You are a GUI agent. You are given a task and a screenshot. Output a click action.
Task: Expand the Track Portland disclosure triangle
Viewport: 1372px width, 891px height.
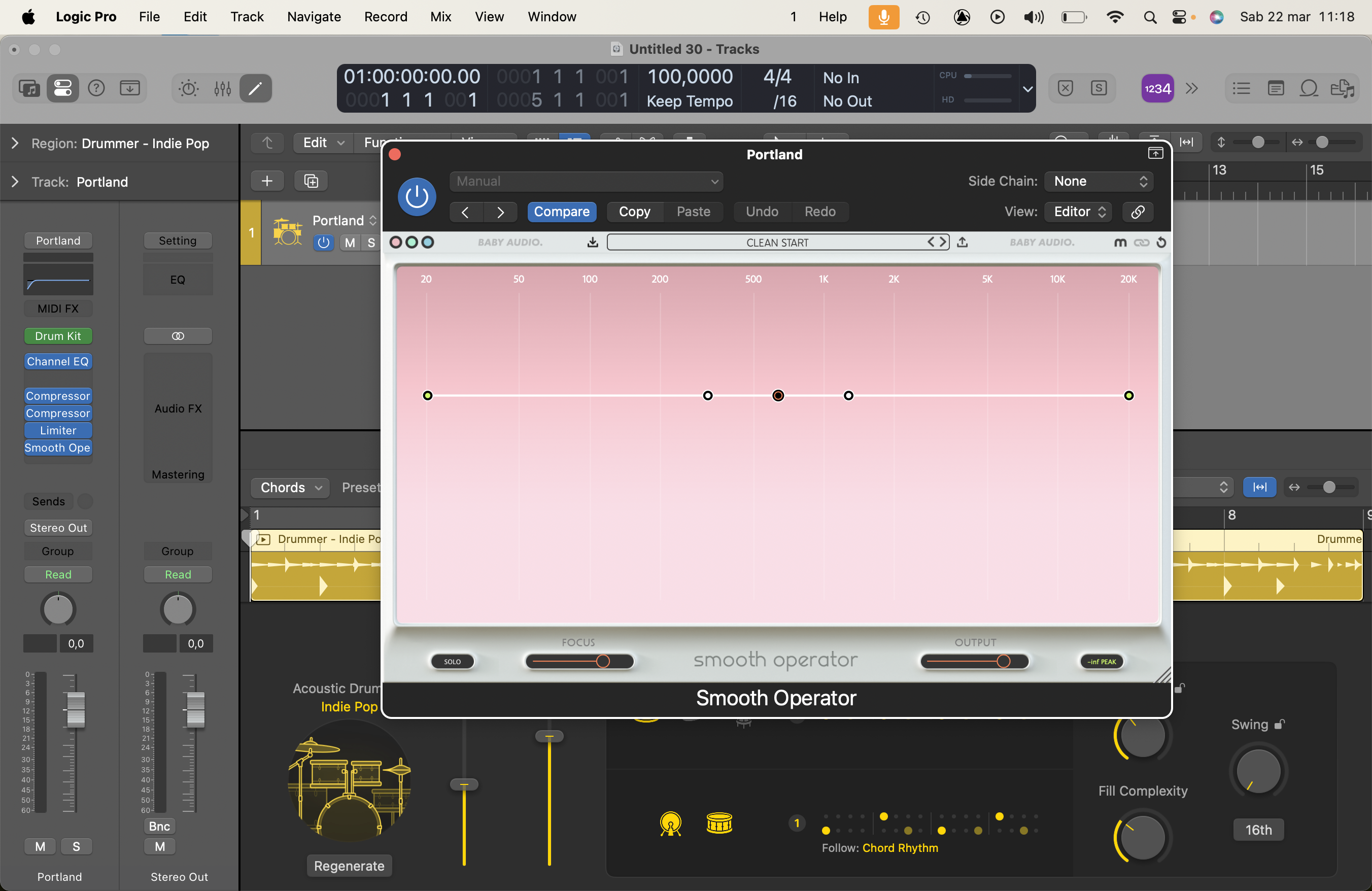click(15, 182)
